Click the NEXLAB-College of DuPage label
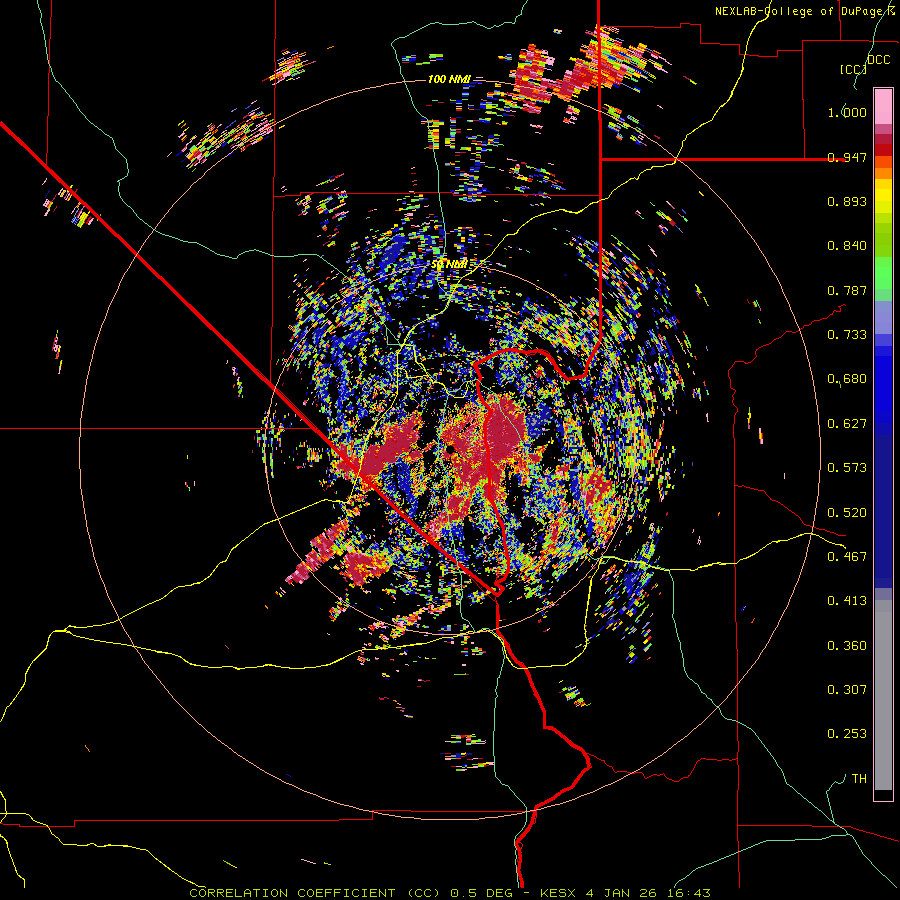This screenshot has width=900, height=900. click(x=807, y=11)
